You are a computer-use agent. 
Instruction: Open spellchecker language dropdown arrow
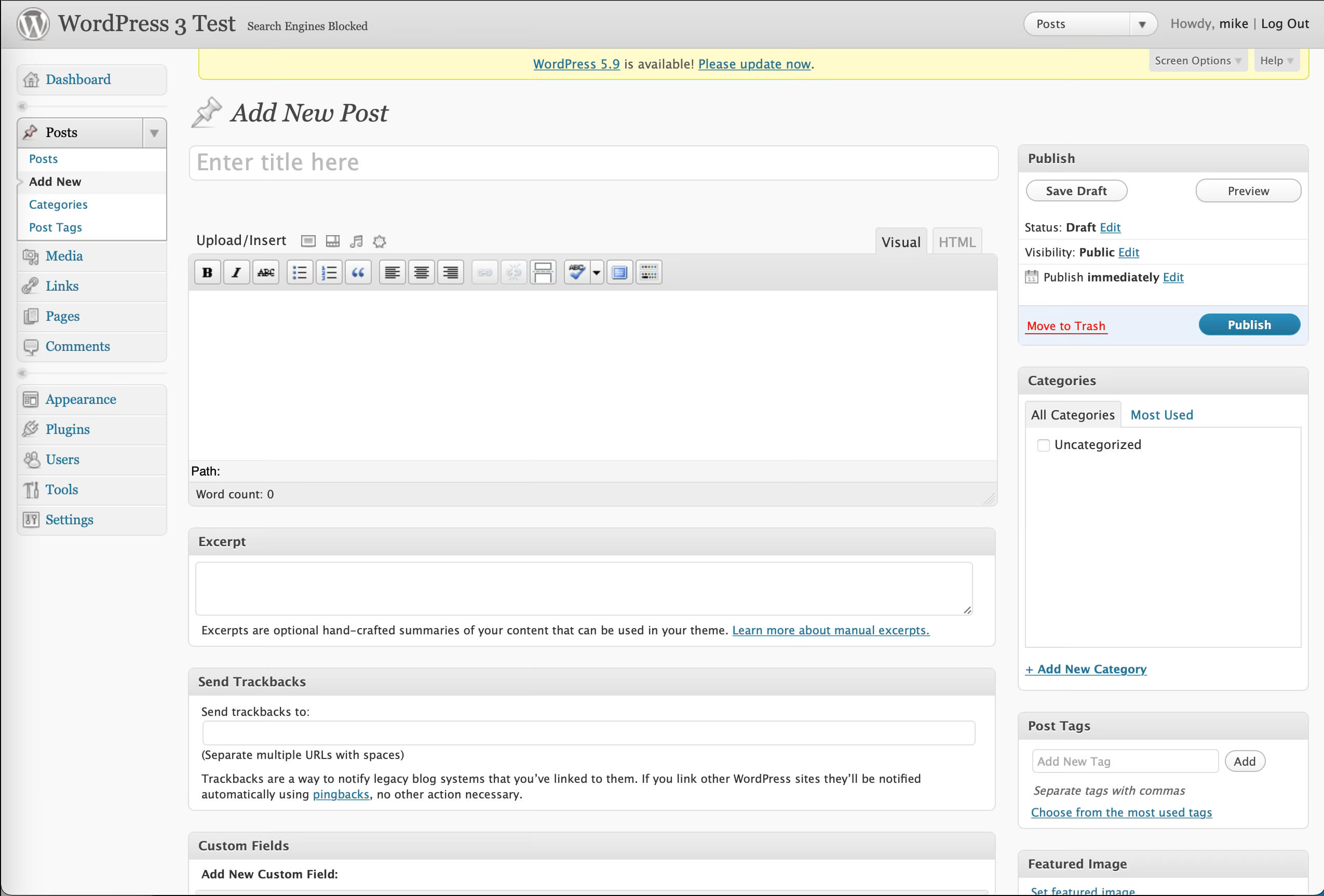click(597, 272)
